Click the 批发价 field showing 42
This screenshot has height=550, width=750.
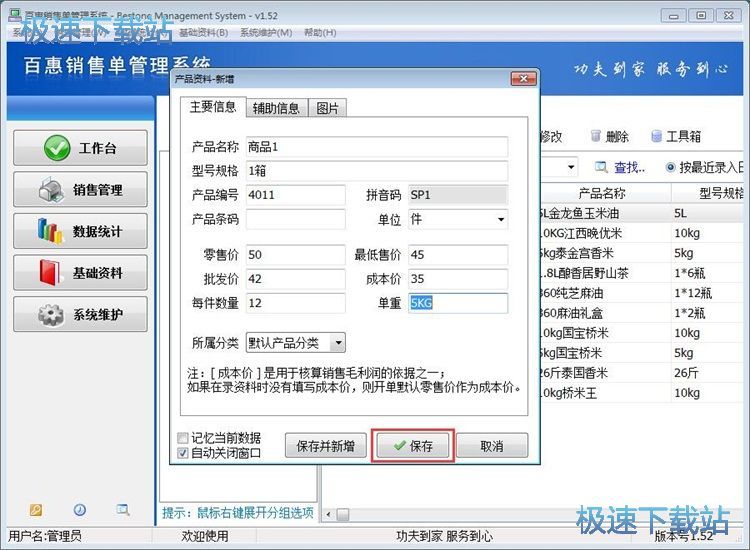(296, 279)
